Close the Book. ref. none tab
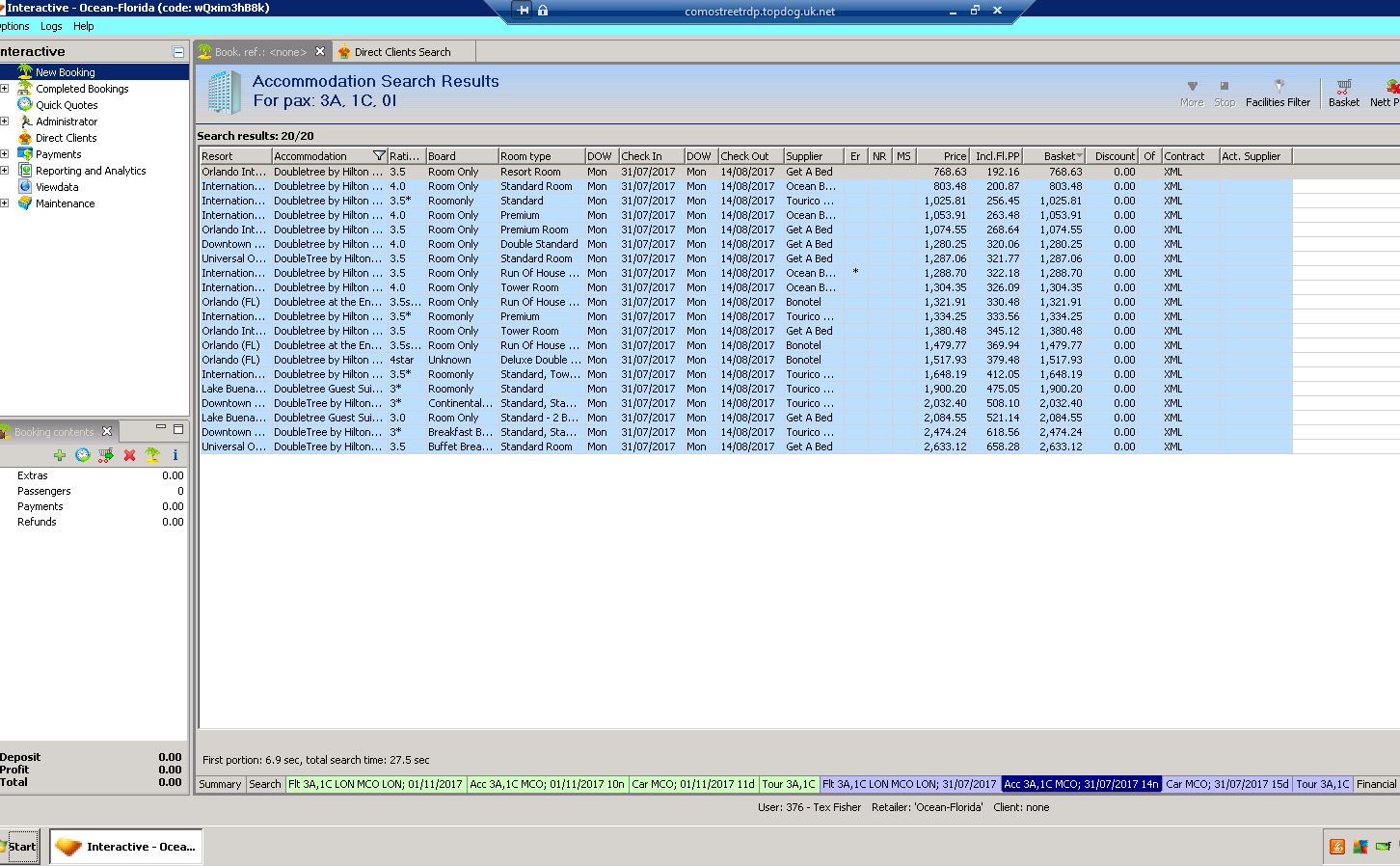Screen dimensions: 1400x866 (320, 51)
